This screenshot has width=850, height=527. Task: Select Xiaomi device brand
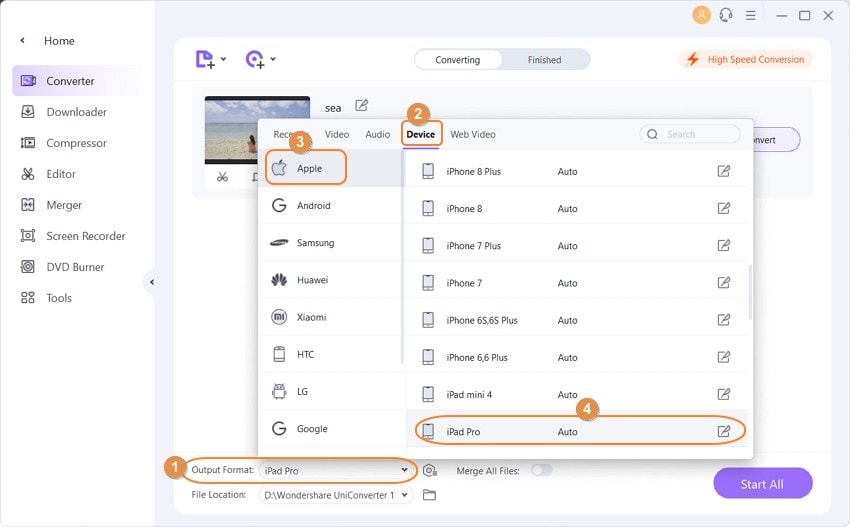pyautogui.click(x=332, y=317)
